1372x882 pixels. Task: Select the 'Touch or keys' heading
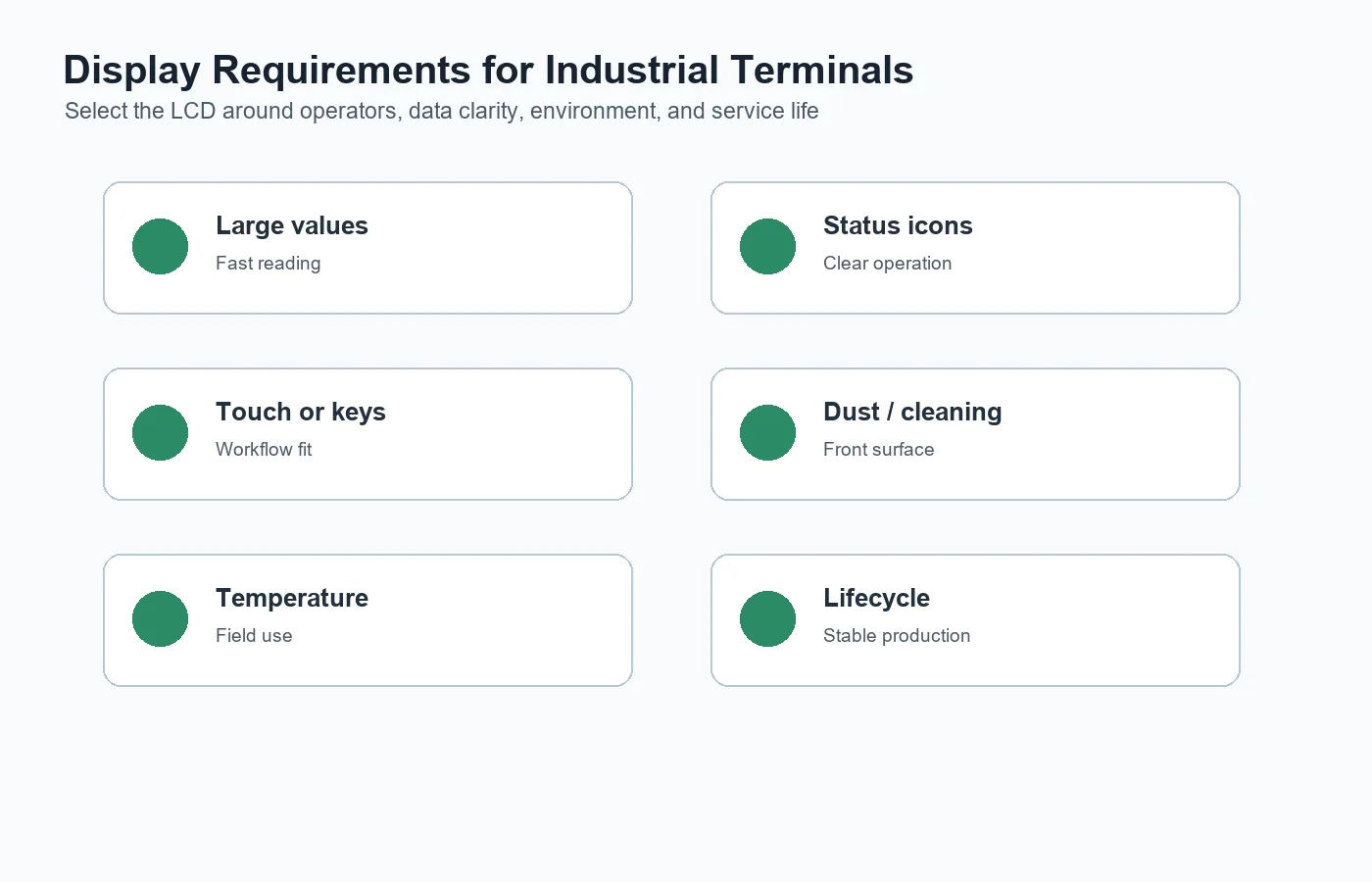(301, 412)
